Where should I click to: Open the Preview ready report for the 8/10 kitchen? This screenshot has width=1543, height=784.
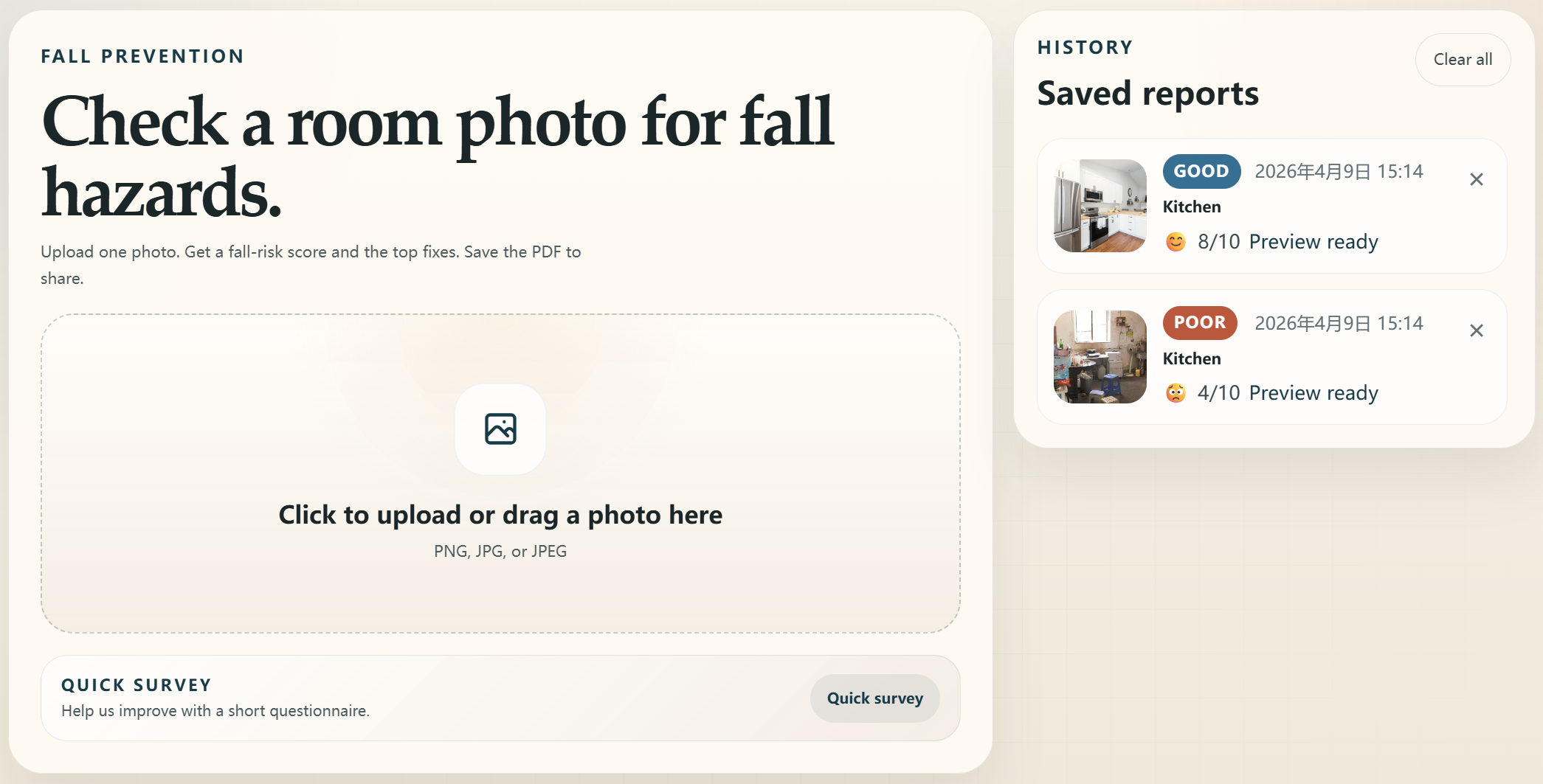(x=1313, y=241)
